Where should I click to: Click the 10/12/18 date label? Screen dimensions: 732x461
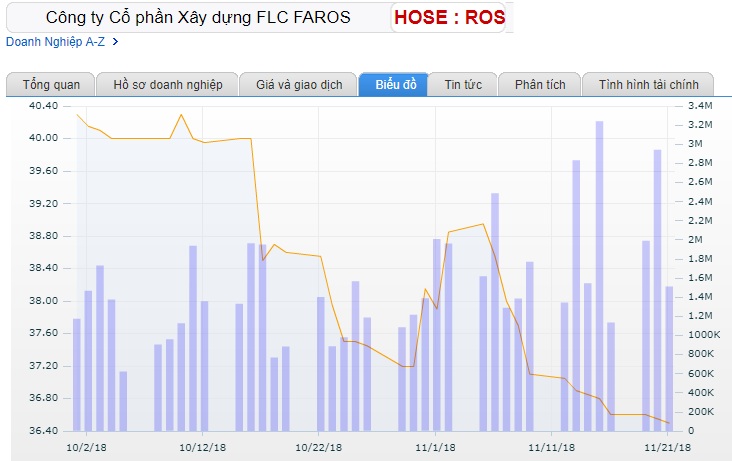(203, 447)
